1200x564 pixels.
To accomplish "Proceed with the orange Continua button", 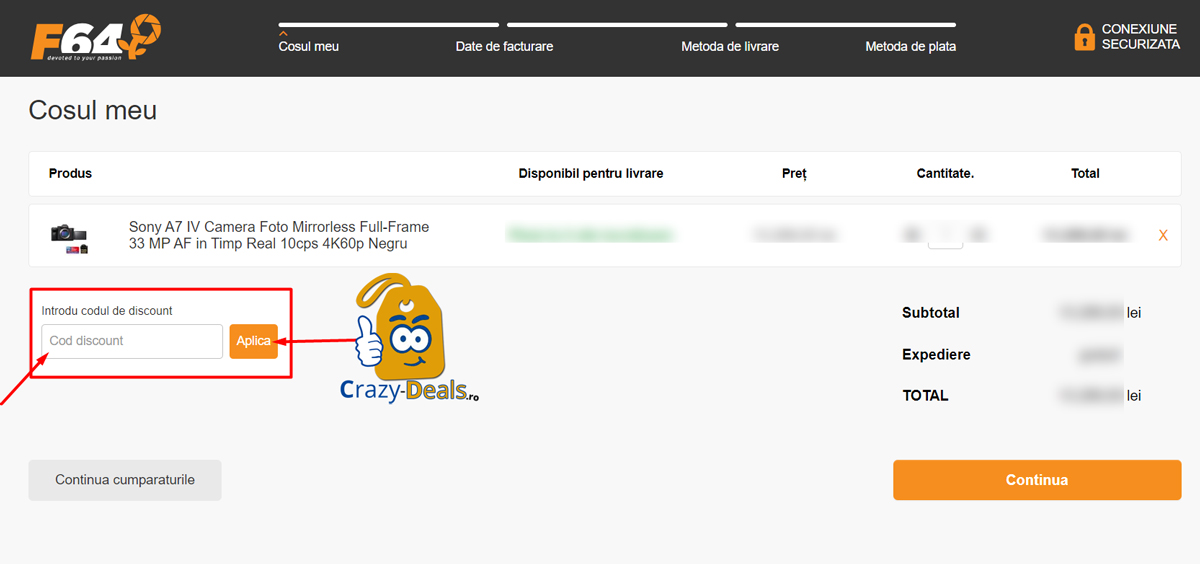I will [x=1037, y=480].
